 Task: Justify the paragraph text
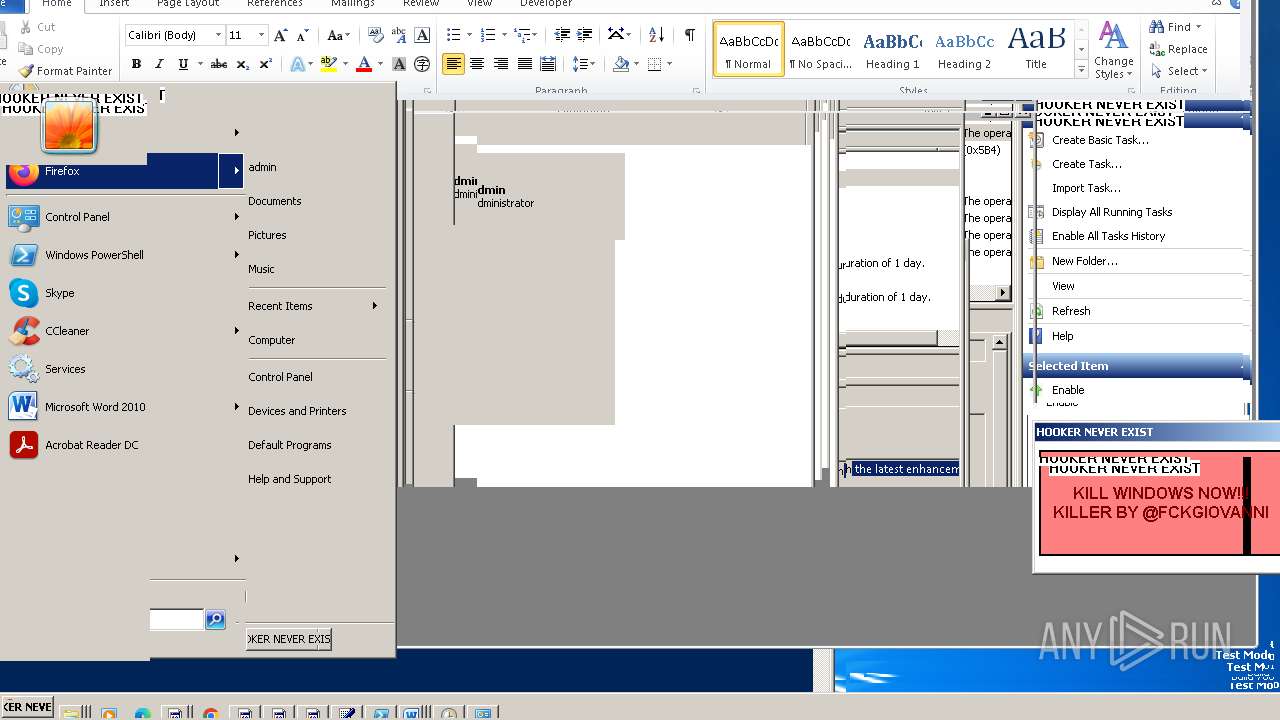(x=524, y=64)
